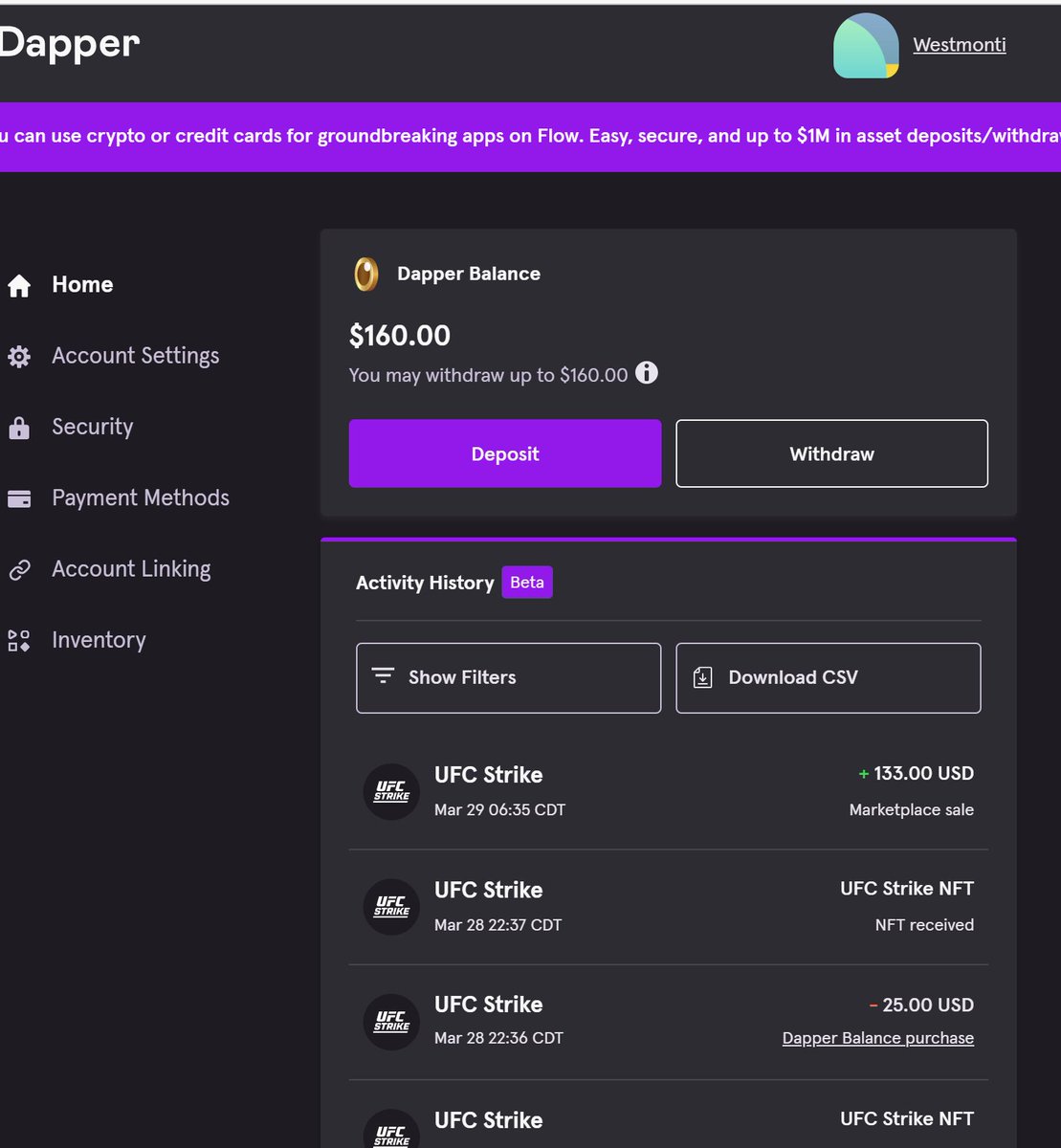Click the Security padlock icon

pyautogui.click(x=19, y=428)
